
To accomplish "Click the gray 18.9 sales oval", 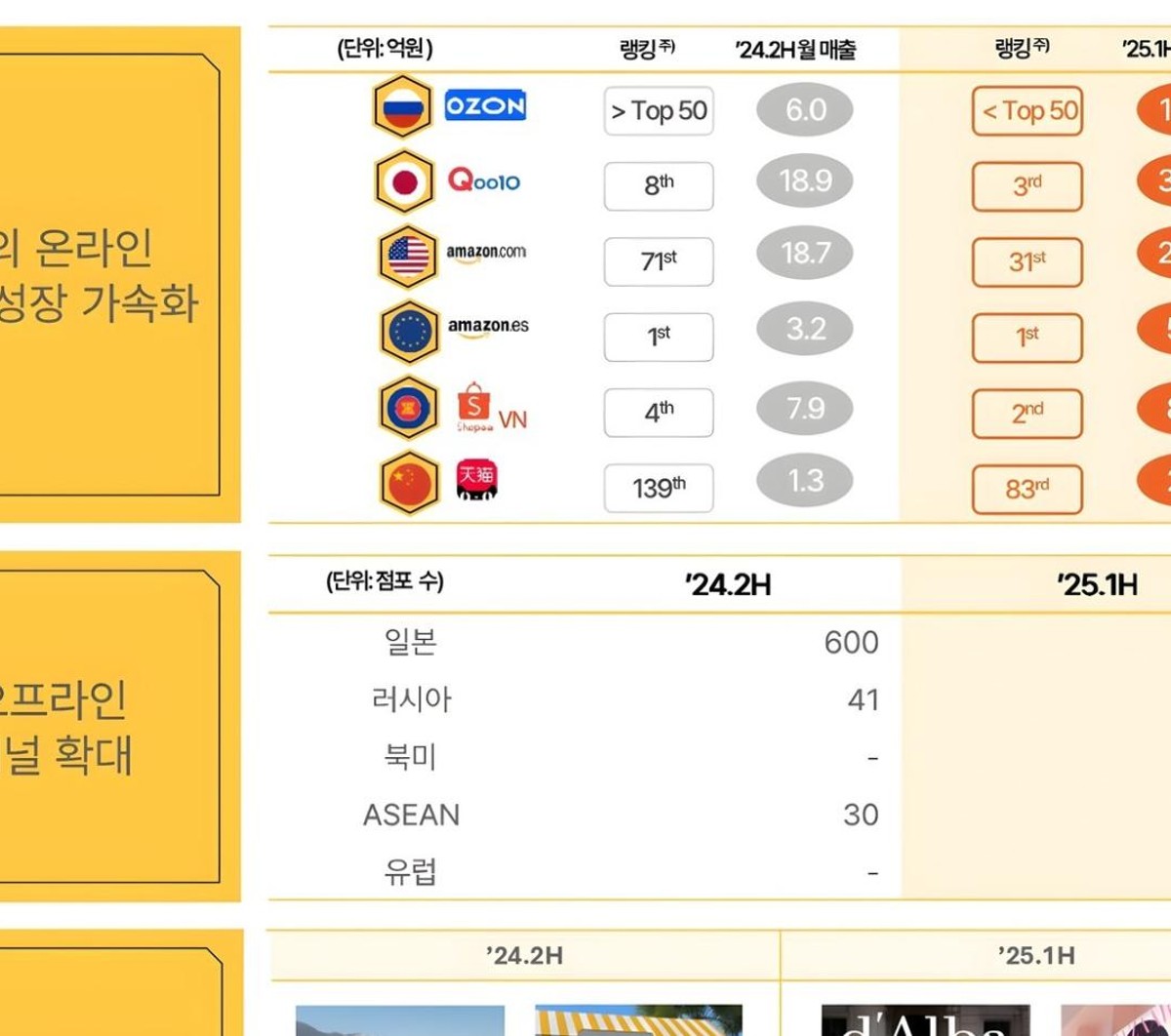I will (805, 181).
